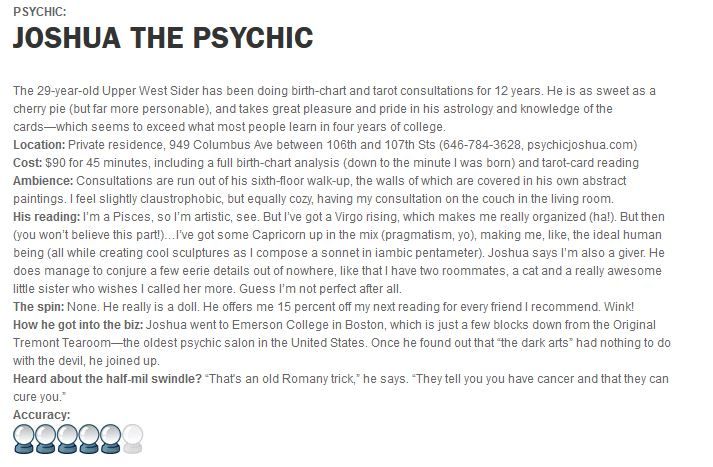Click the Heard about the half-mil swindle? heading
The height and width of the screenshot is (467, 713).
coord(107,379)
